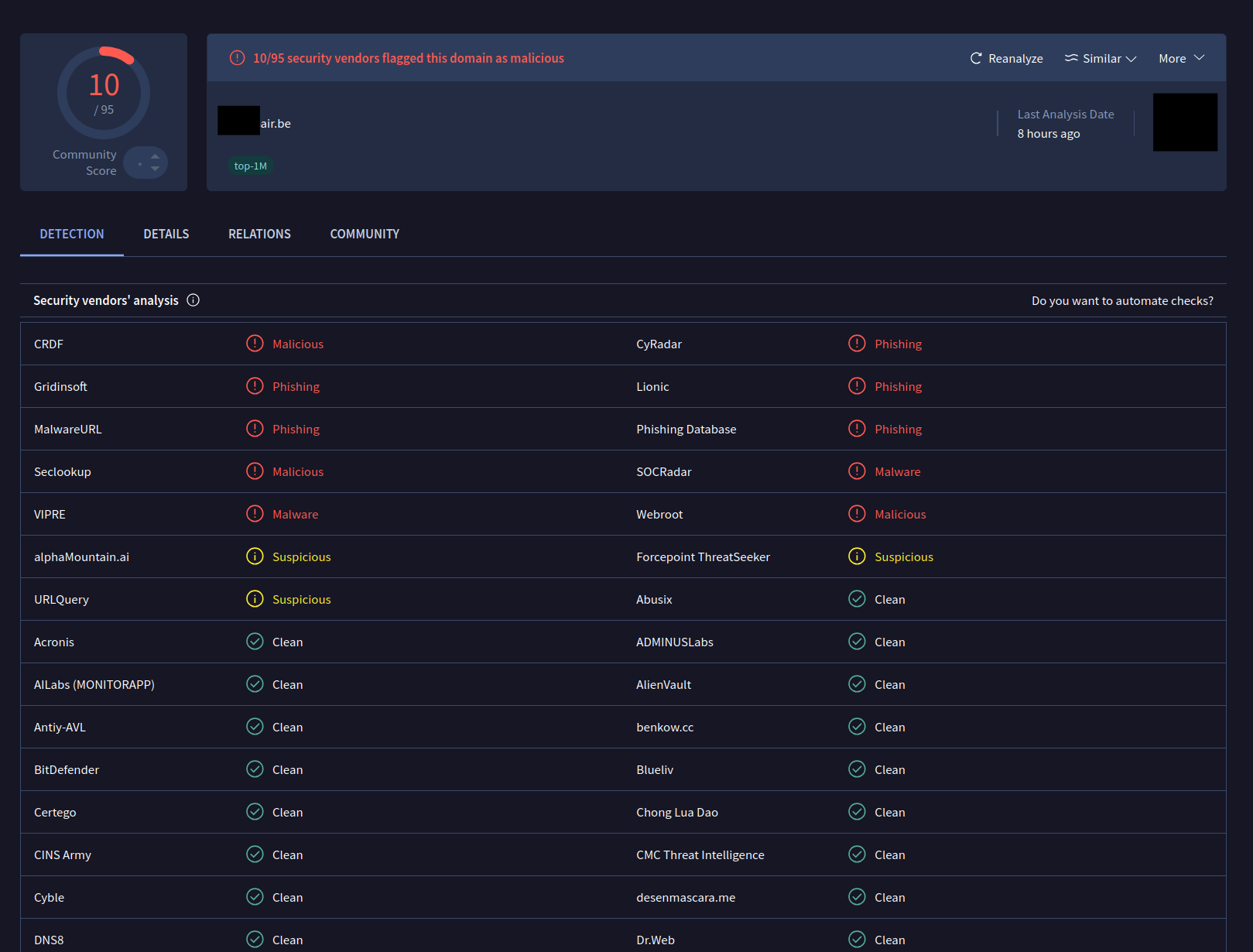1253x952 pixels.
Task: Click the 10/95 detection score gauge
Action: 104,93
